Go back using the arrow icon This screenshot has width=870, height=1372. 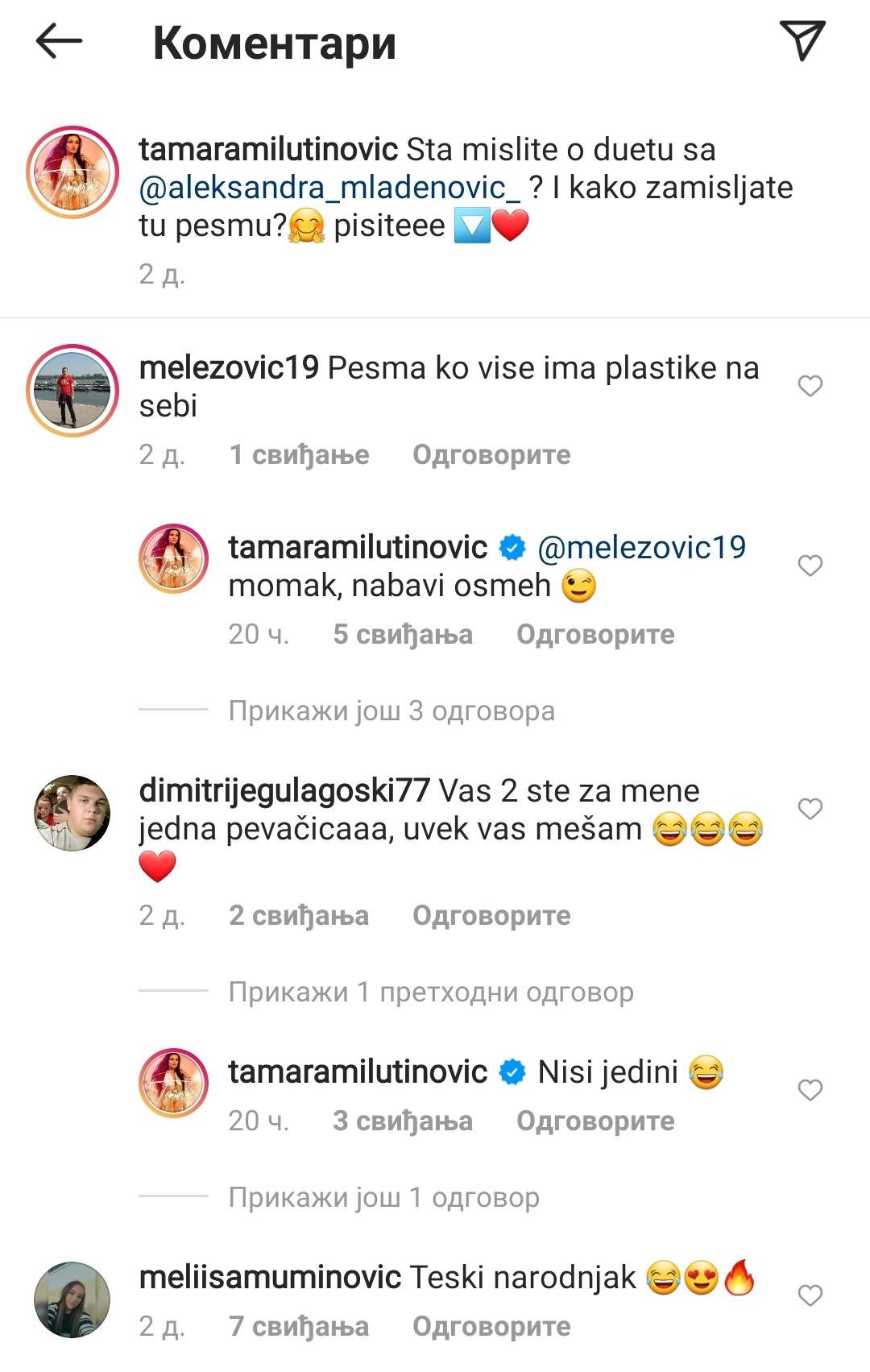click(x=59, y=41)
